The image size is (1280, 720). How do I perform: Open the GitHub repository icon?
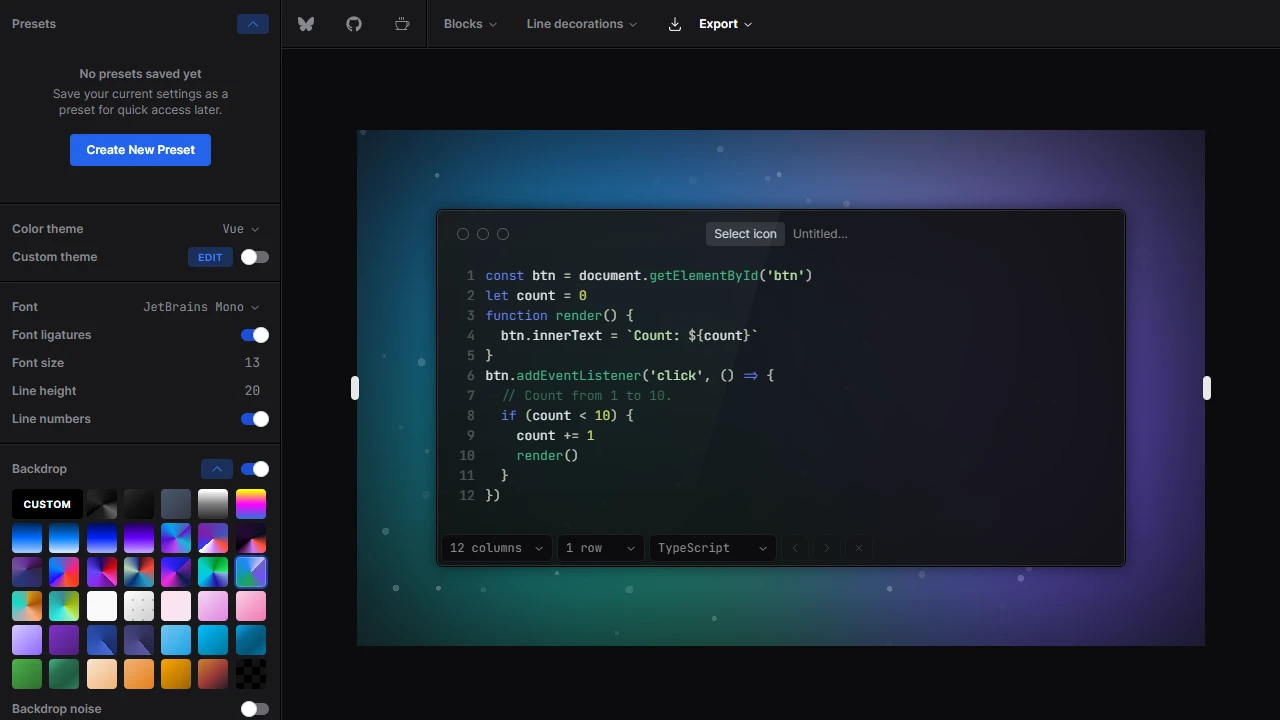354,23
